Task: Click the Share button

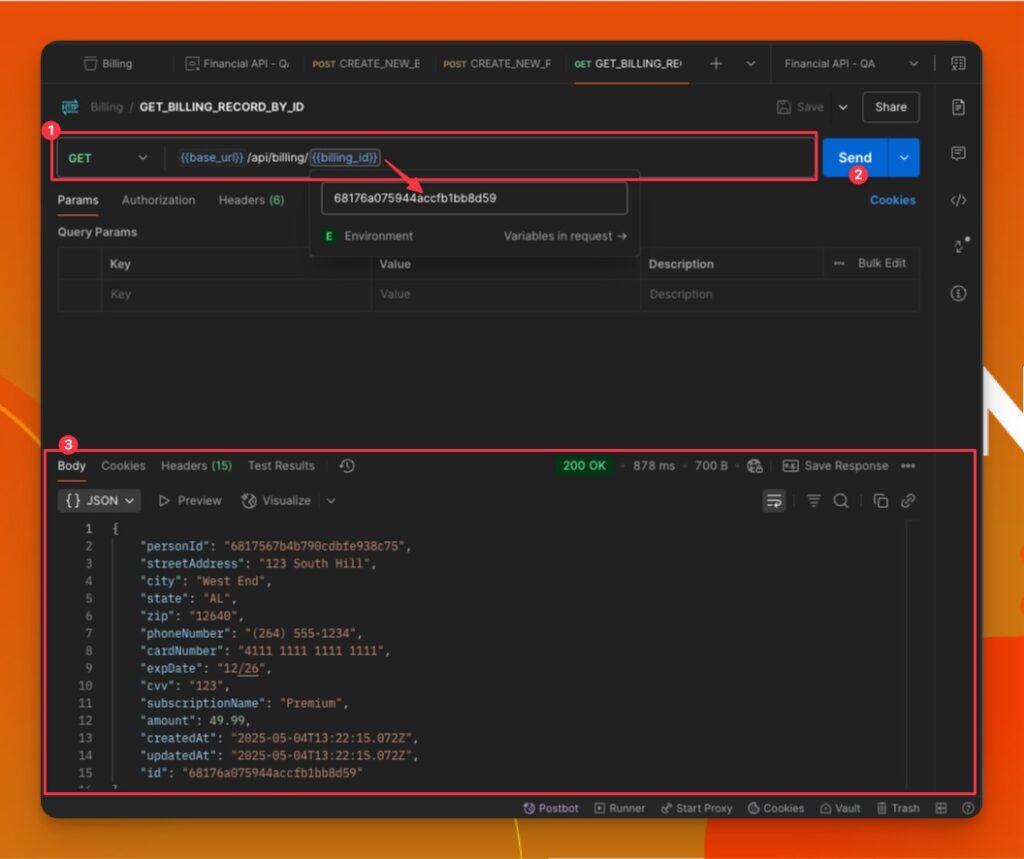Action: (x=891, y=107)
